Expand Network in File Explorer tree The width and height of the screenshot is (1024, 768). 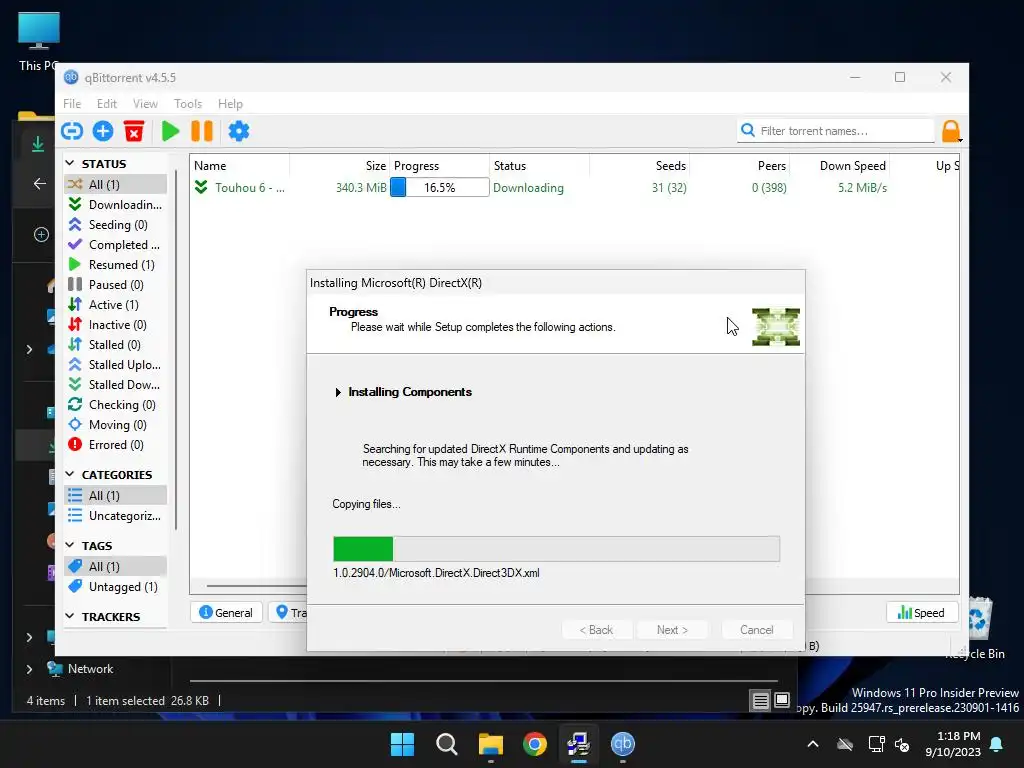[29, 669]
